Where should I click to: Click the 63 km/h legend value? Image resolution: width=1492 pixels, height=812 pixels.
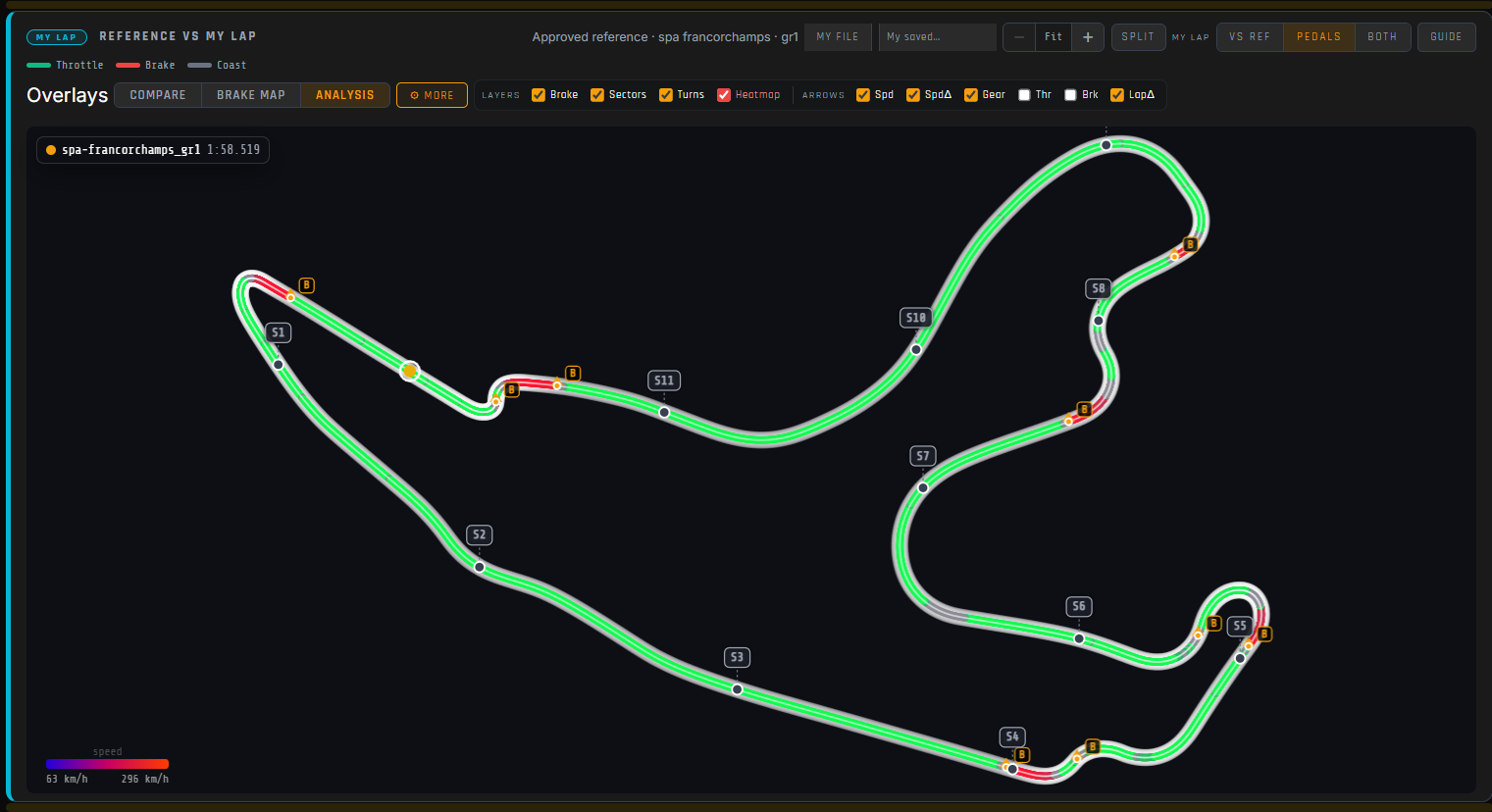tap(67, 780)
